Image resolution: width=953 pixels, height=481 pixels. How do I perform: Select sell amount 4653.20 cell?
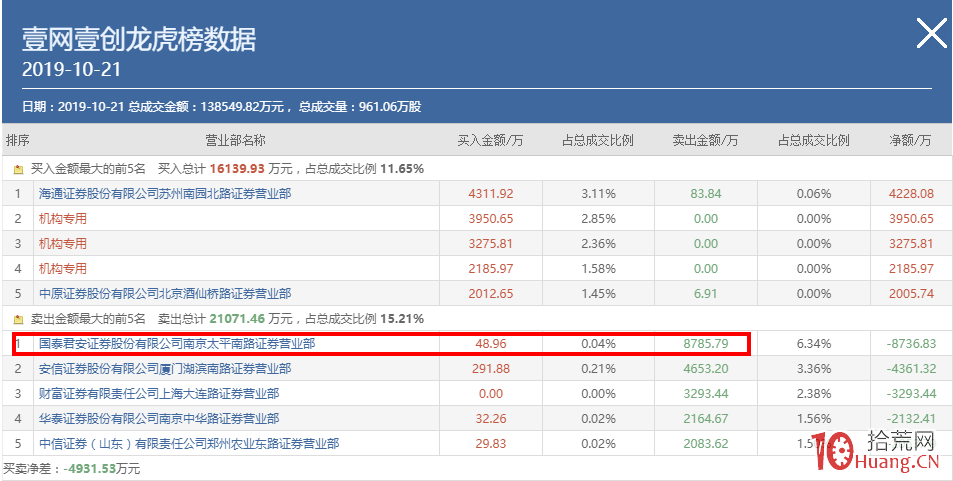pos(706,369)
